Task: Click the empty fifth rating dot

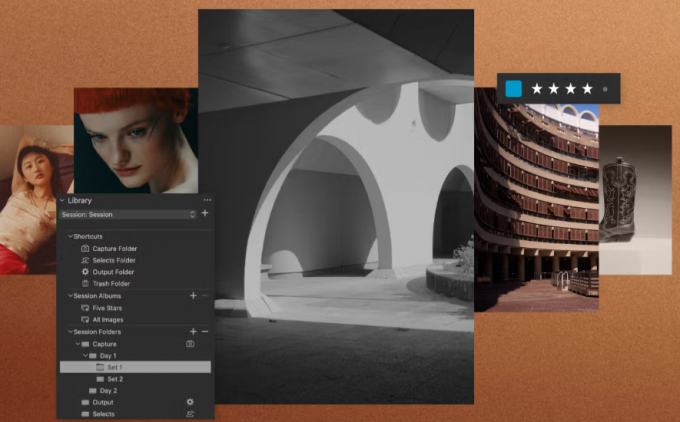Action: point(605,89)
